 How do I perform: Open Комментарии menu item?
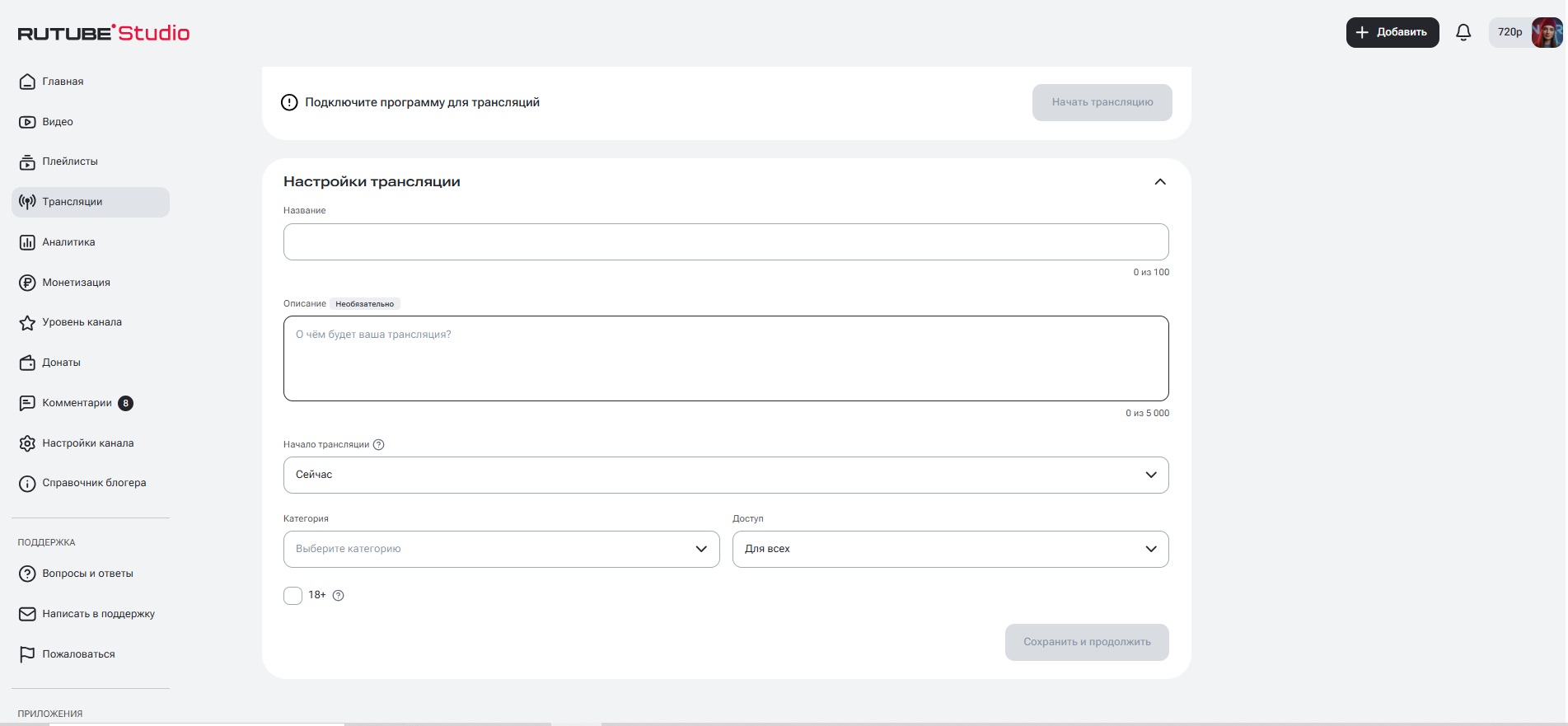pyautogui.click(x=91, y=403)
